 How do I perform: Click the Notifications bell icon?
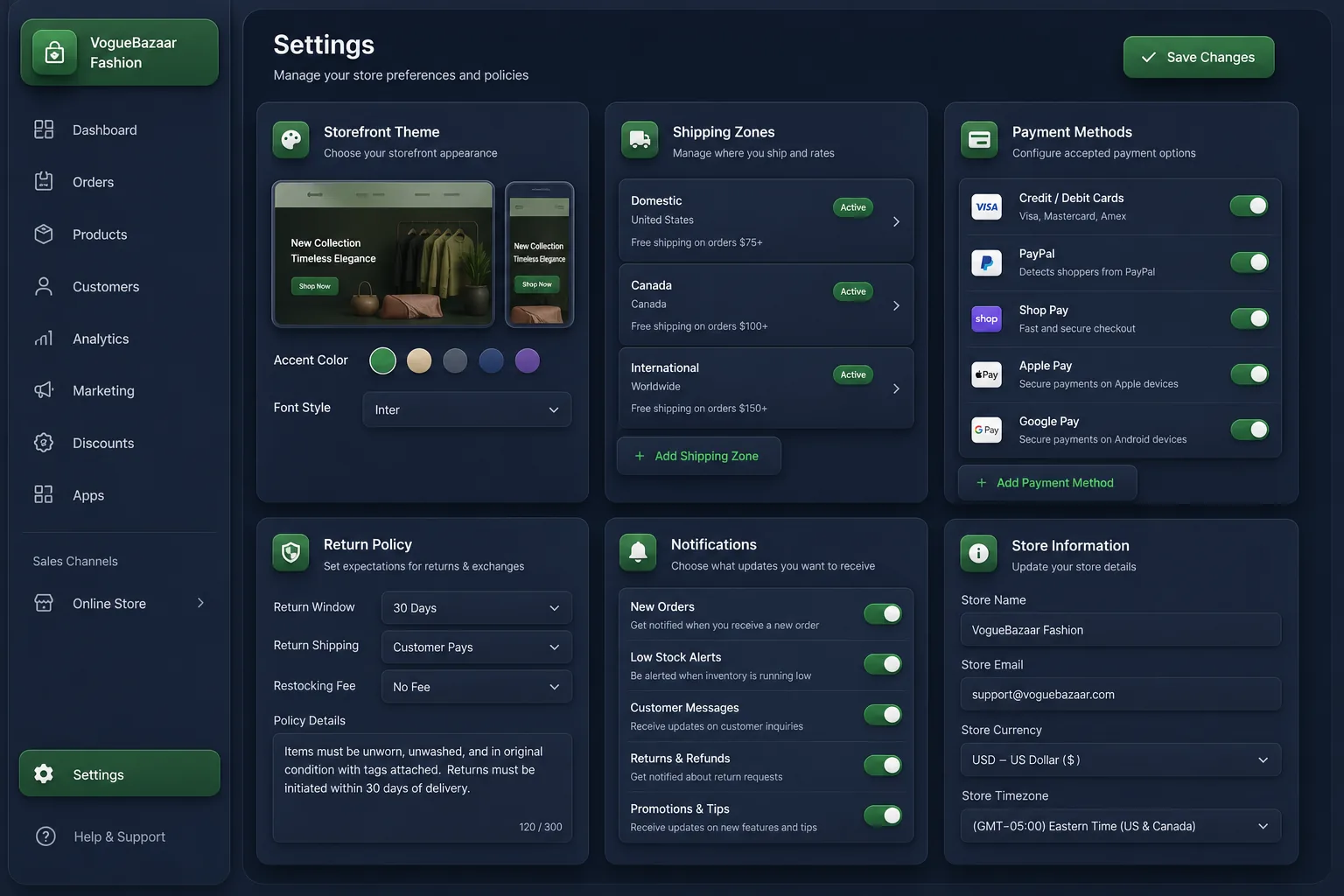639,553
